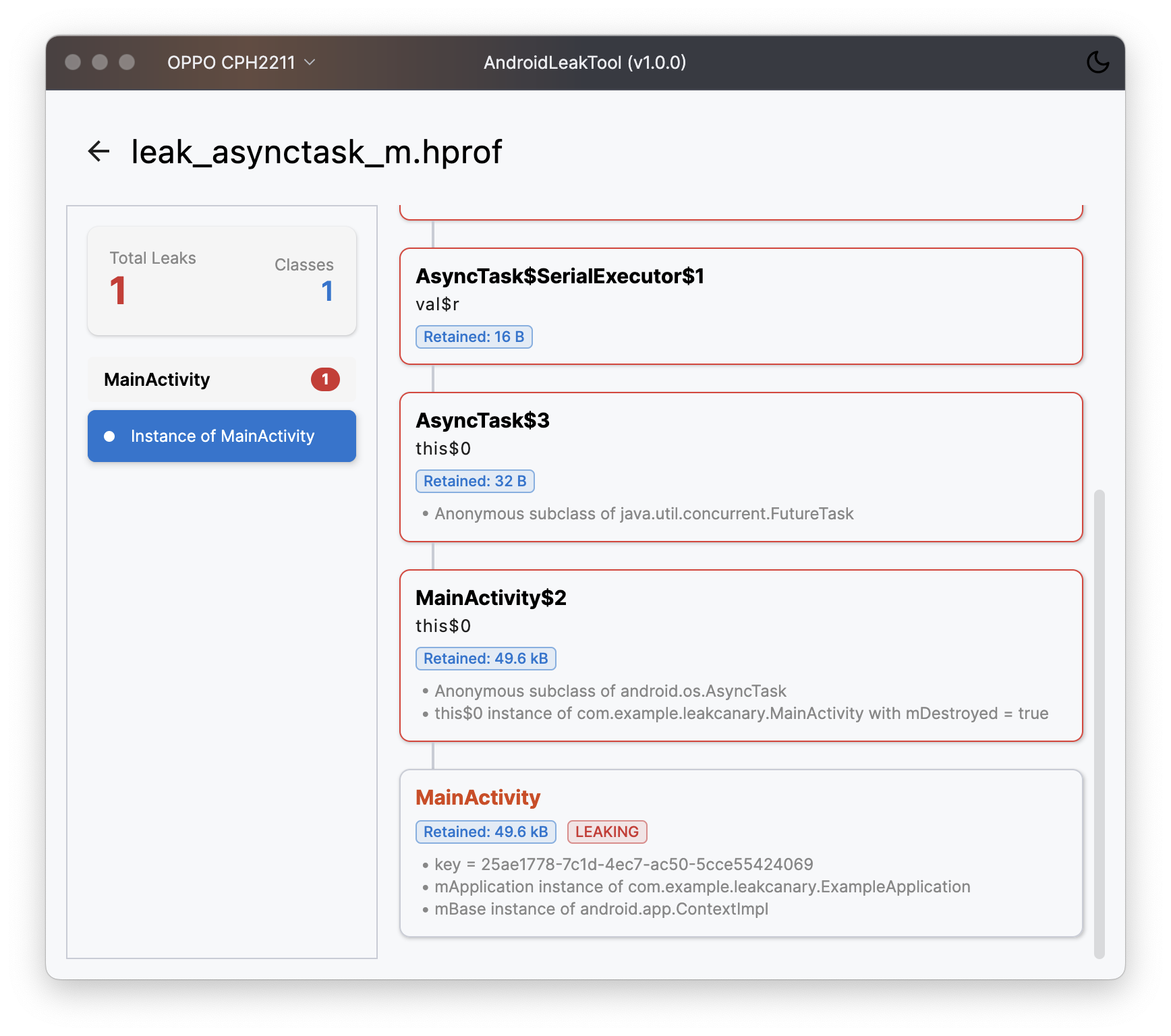Click the Retained: 16 B badge on AsyncTask$SerialExecutor$1
This screenshot has height=1036, width=1171.
474,337
